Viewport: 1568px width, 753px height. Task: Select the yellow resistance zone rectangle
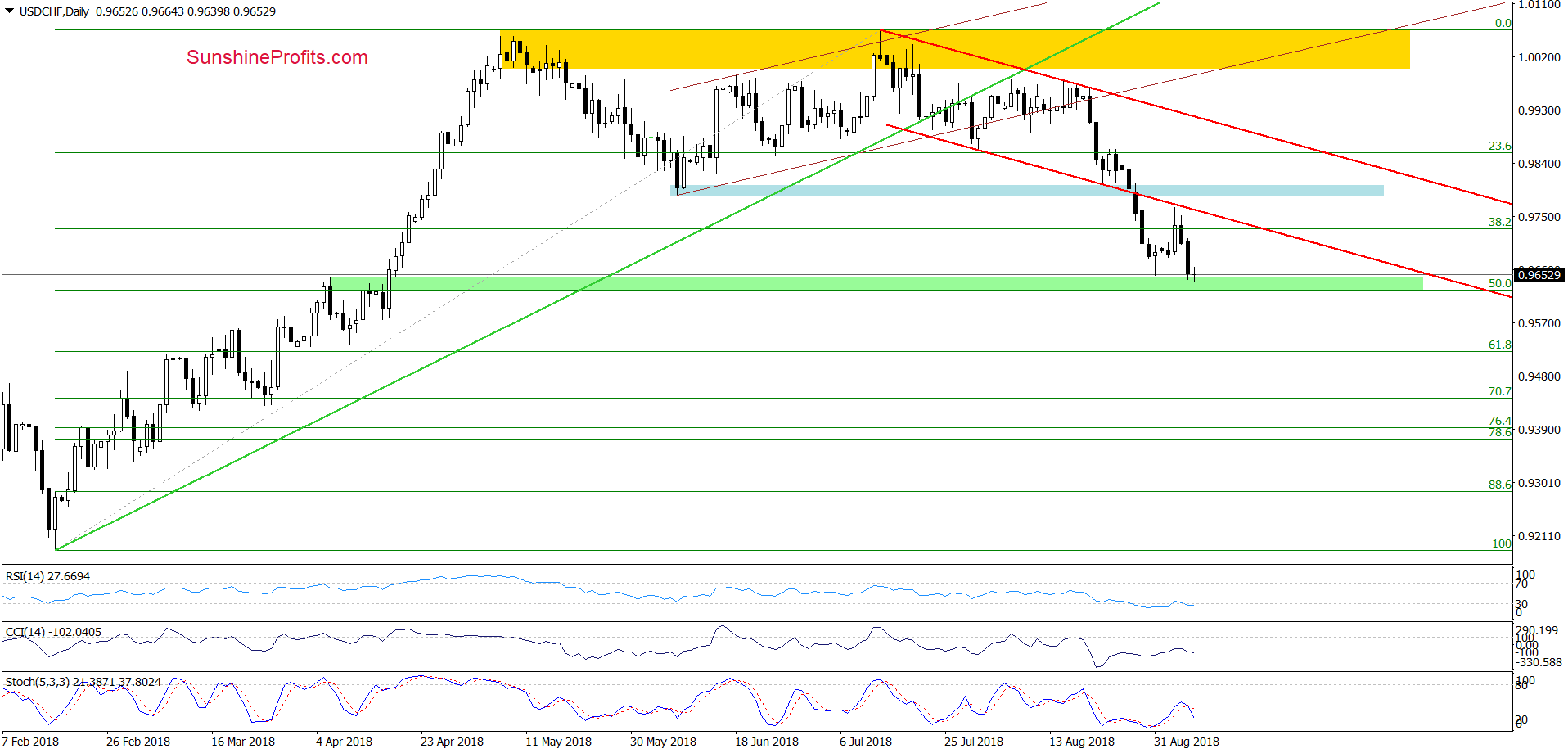[955, 50]
